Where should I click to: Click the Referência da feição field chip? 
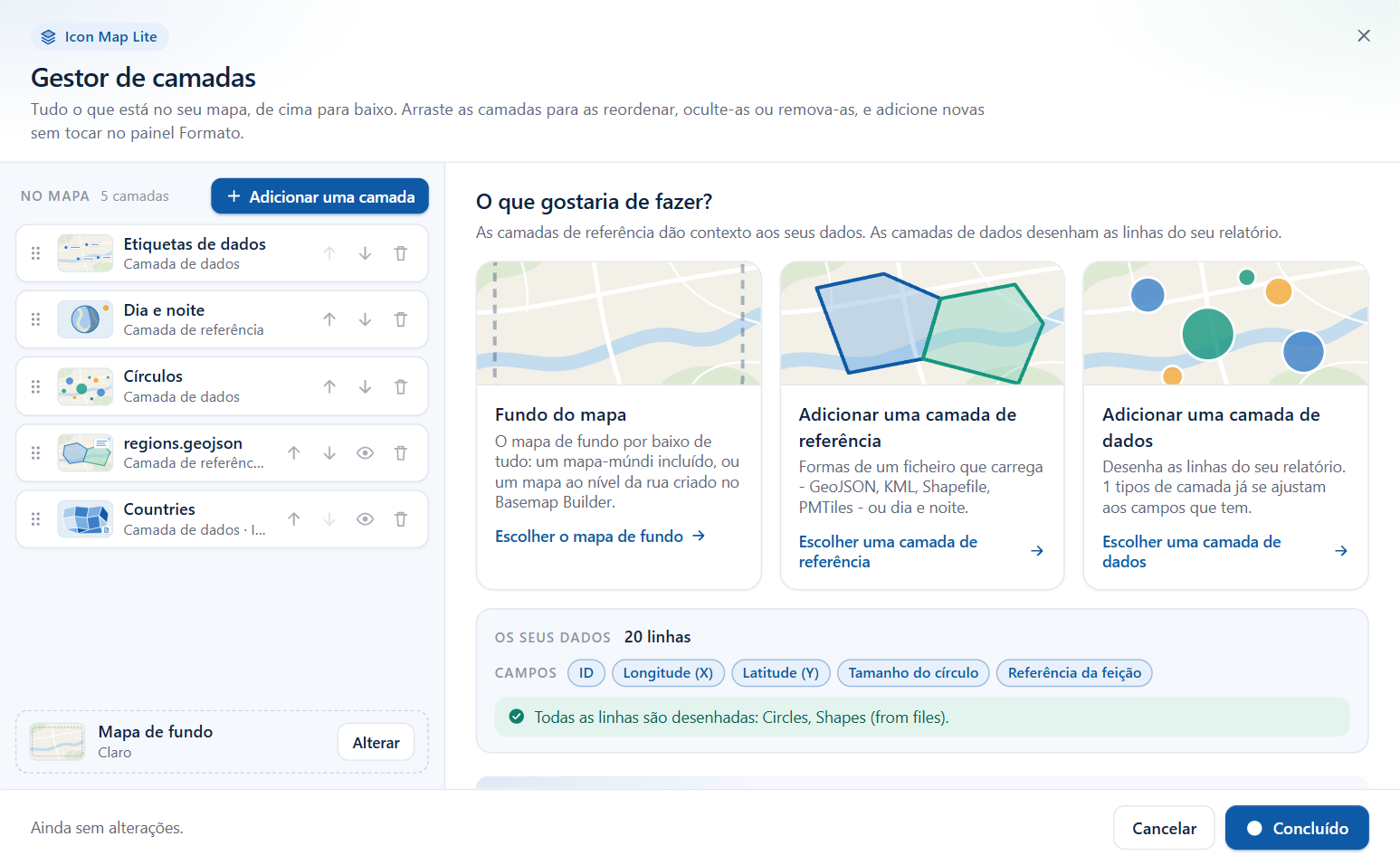[1074, 672]
